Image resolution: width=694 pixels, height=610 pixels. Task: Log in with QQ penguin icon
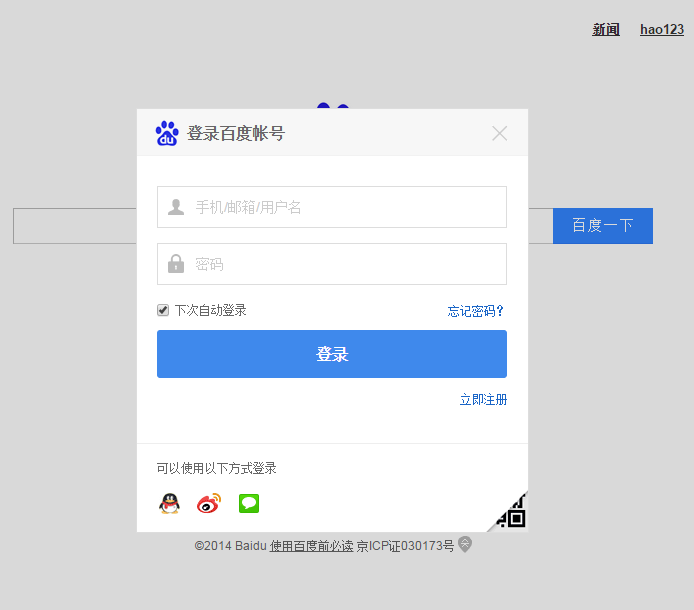[169, 504]
